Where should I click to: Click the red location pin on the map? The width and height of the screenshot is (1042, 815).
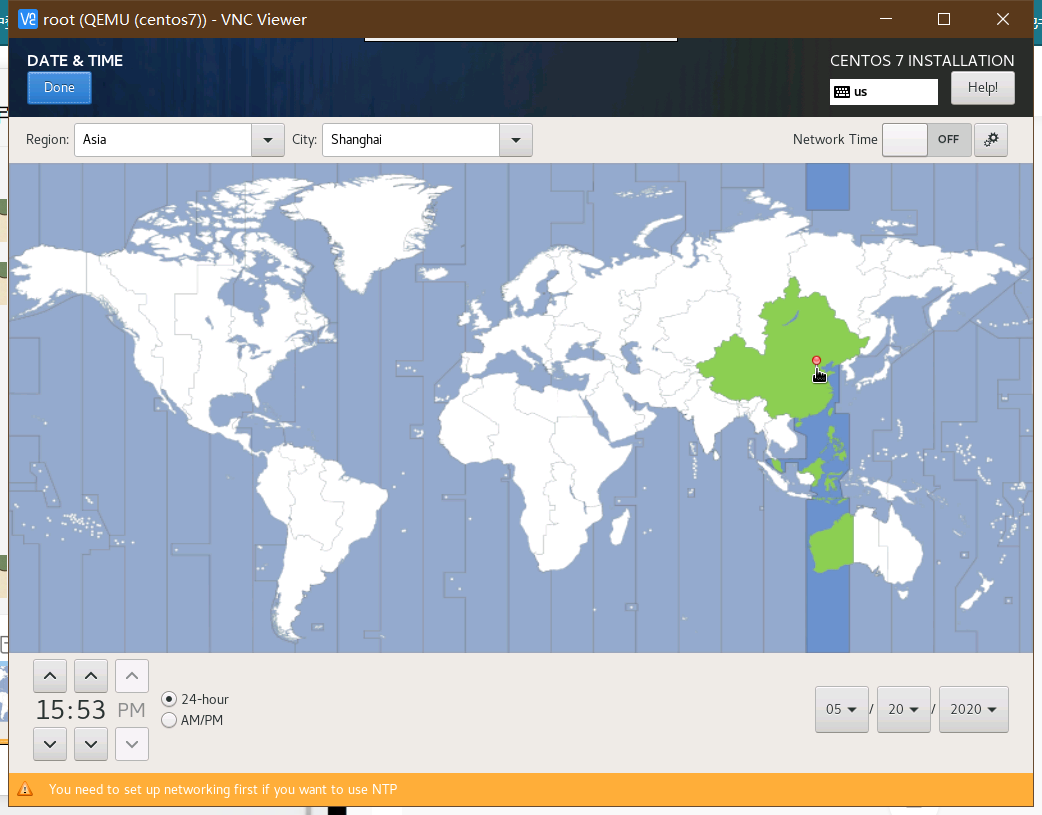pos(817,361)
